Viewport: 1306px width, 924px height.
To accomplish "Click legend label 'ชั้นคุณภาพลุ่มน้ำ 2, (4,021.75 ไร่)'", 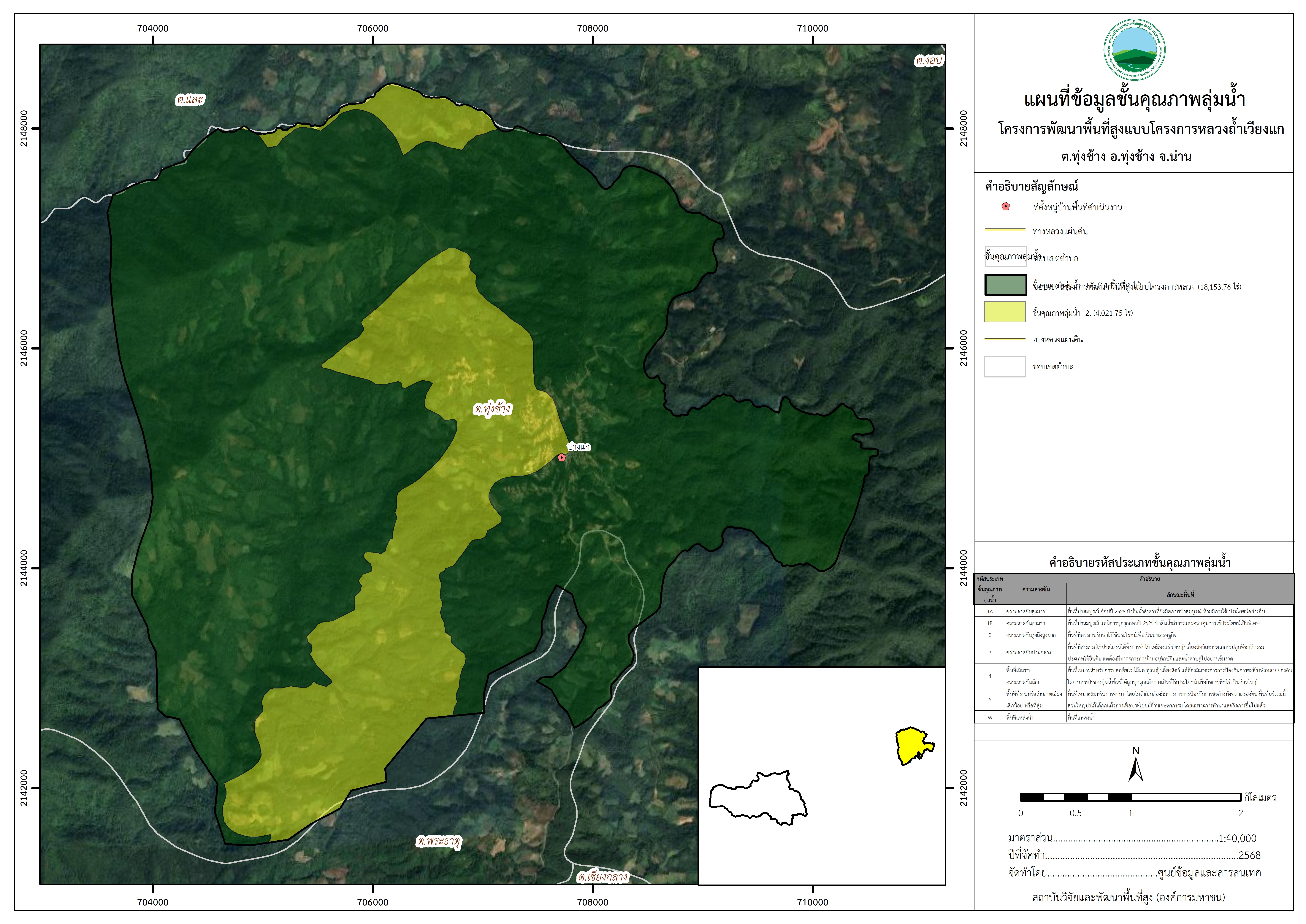I will [1082, 313].
